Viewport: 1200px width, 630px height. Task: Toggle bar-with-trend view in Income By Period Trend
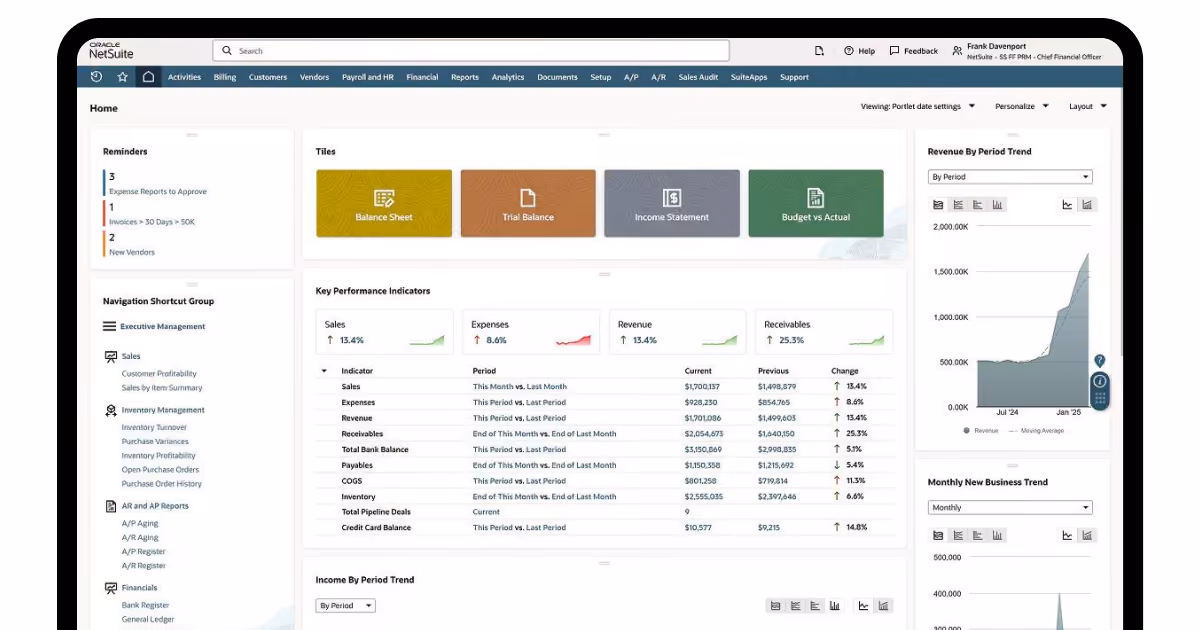click(x=884, y=606)
